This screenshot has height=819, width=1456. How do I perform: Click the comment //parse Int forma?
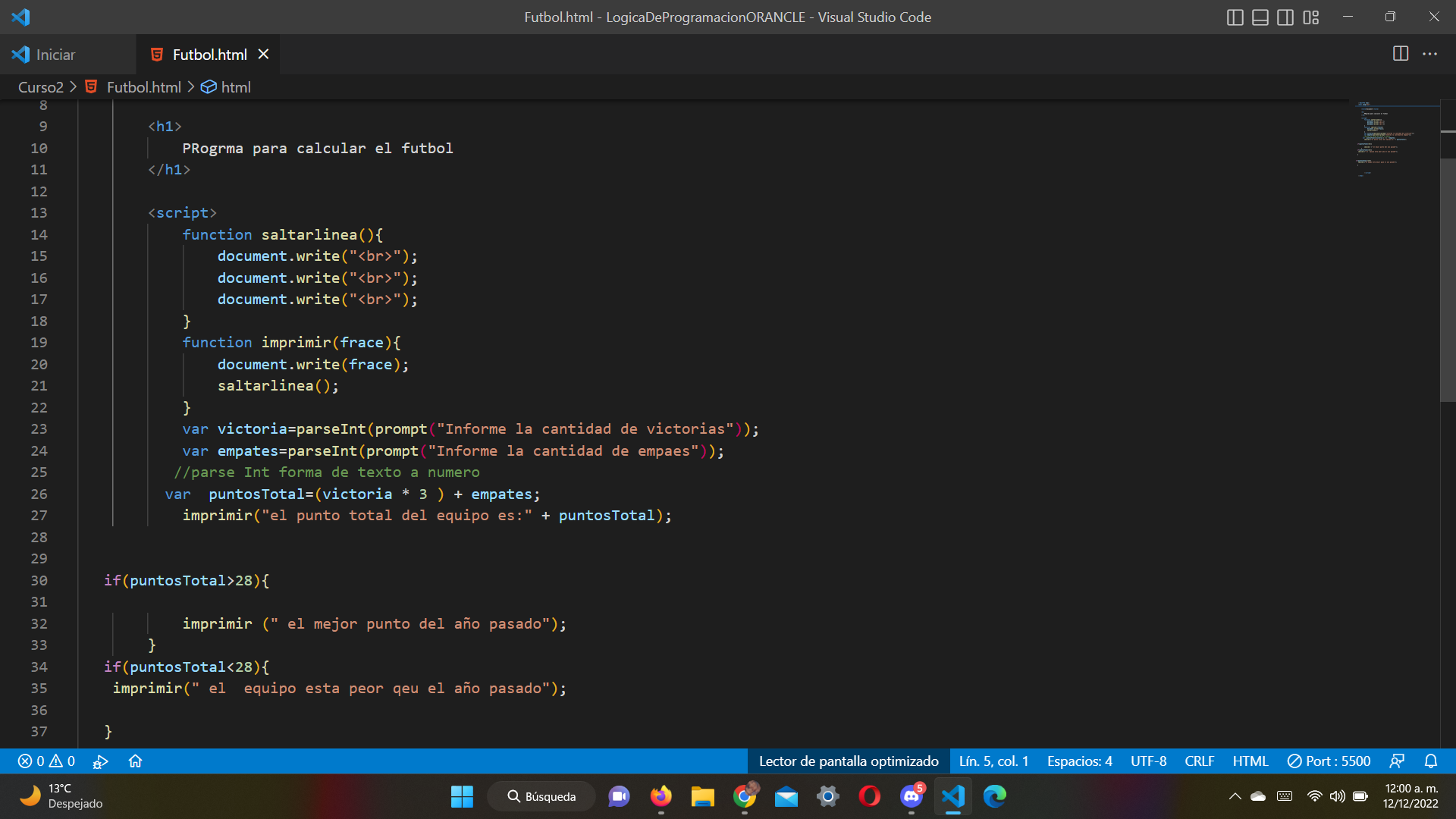pyautogui.click(x=327, y=472)
